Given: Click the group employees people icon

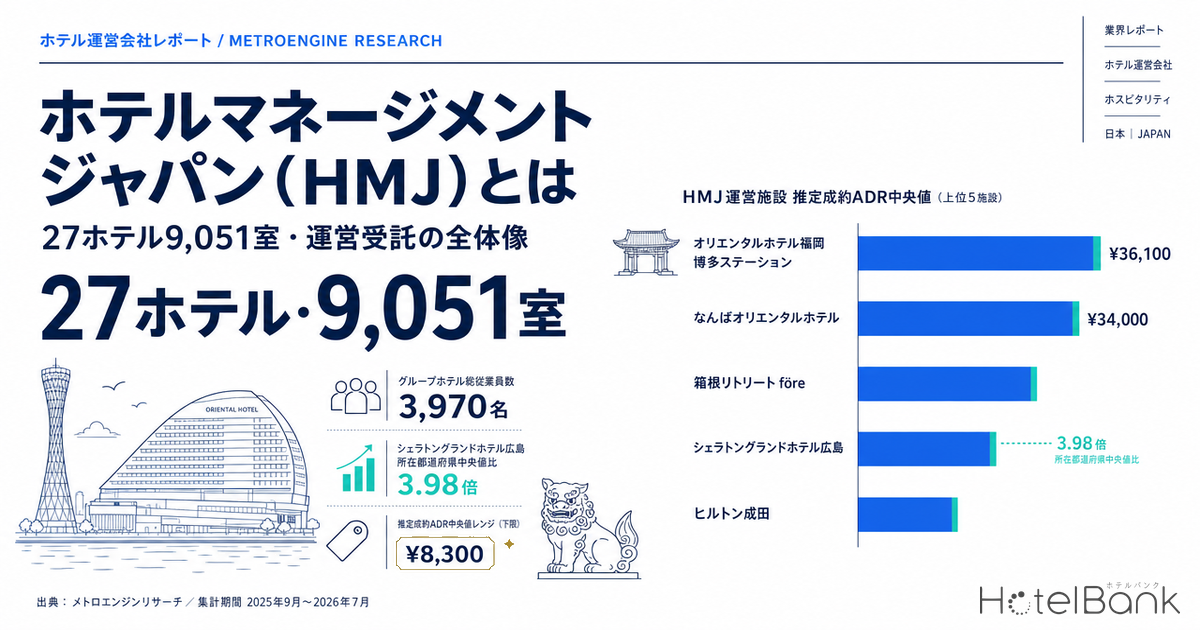Looking at the screenshot, I should coord(356,396).
